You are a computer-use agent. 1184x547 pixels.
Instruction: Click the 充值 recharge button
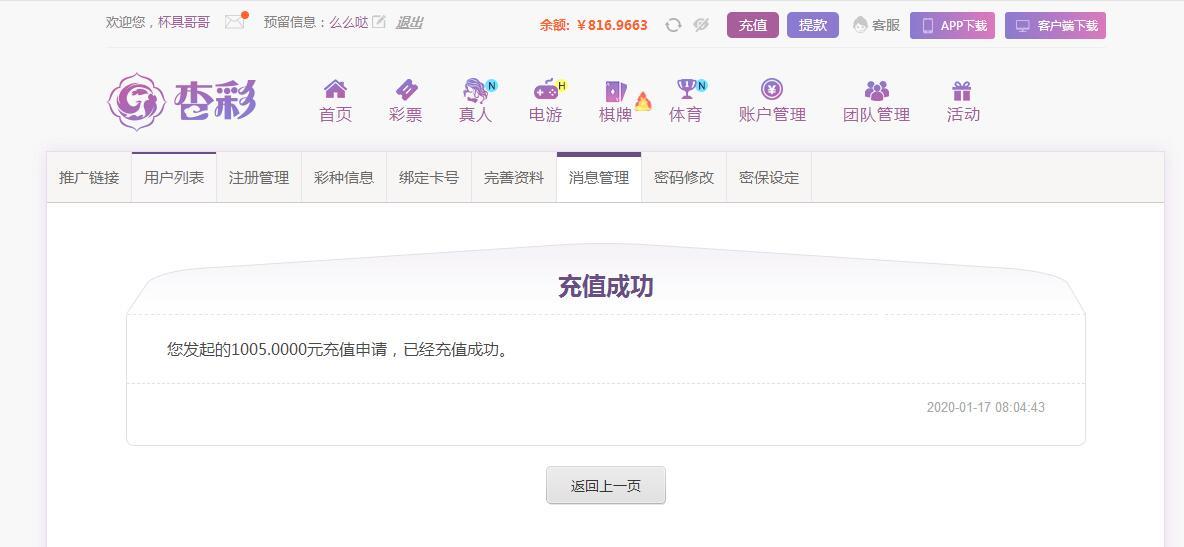point(753,25)
